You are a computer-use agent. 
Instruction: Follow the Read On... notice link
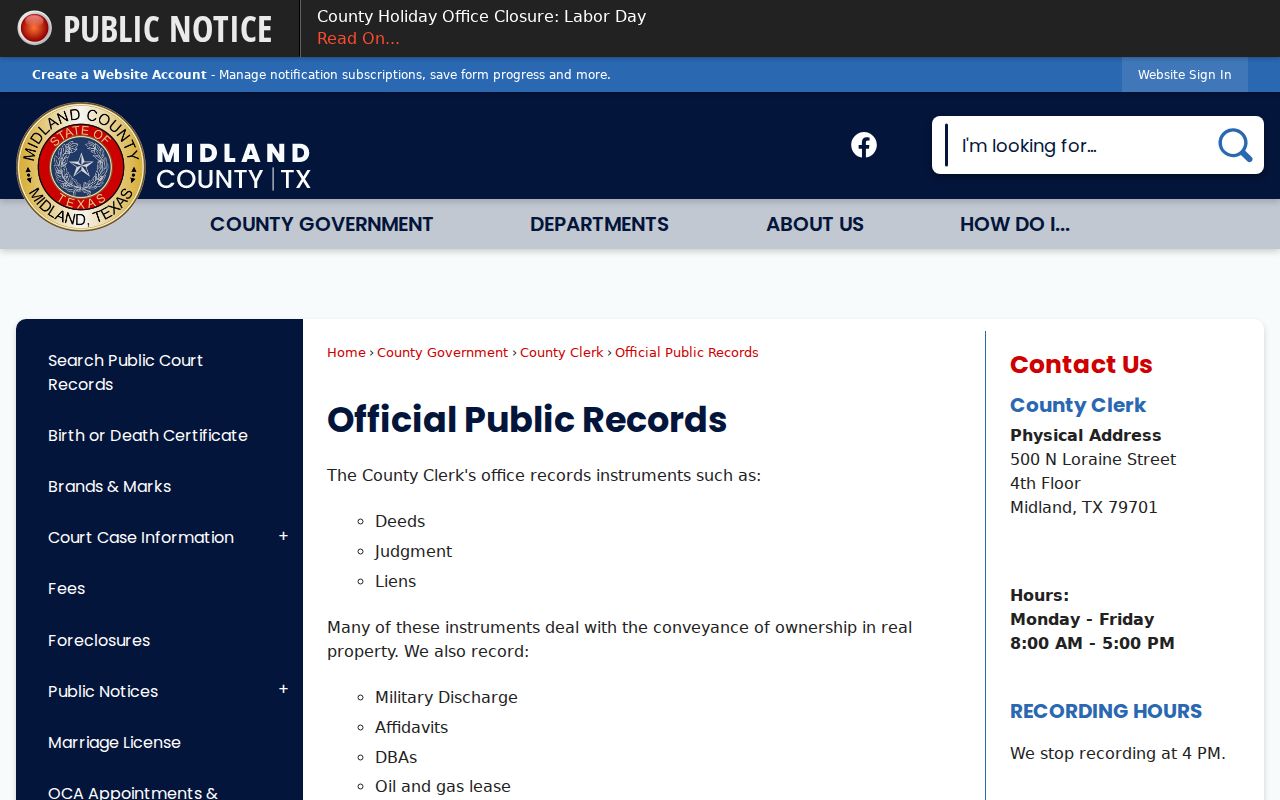(x=358, y=39)
